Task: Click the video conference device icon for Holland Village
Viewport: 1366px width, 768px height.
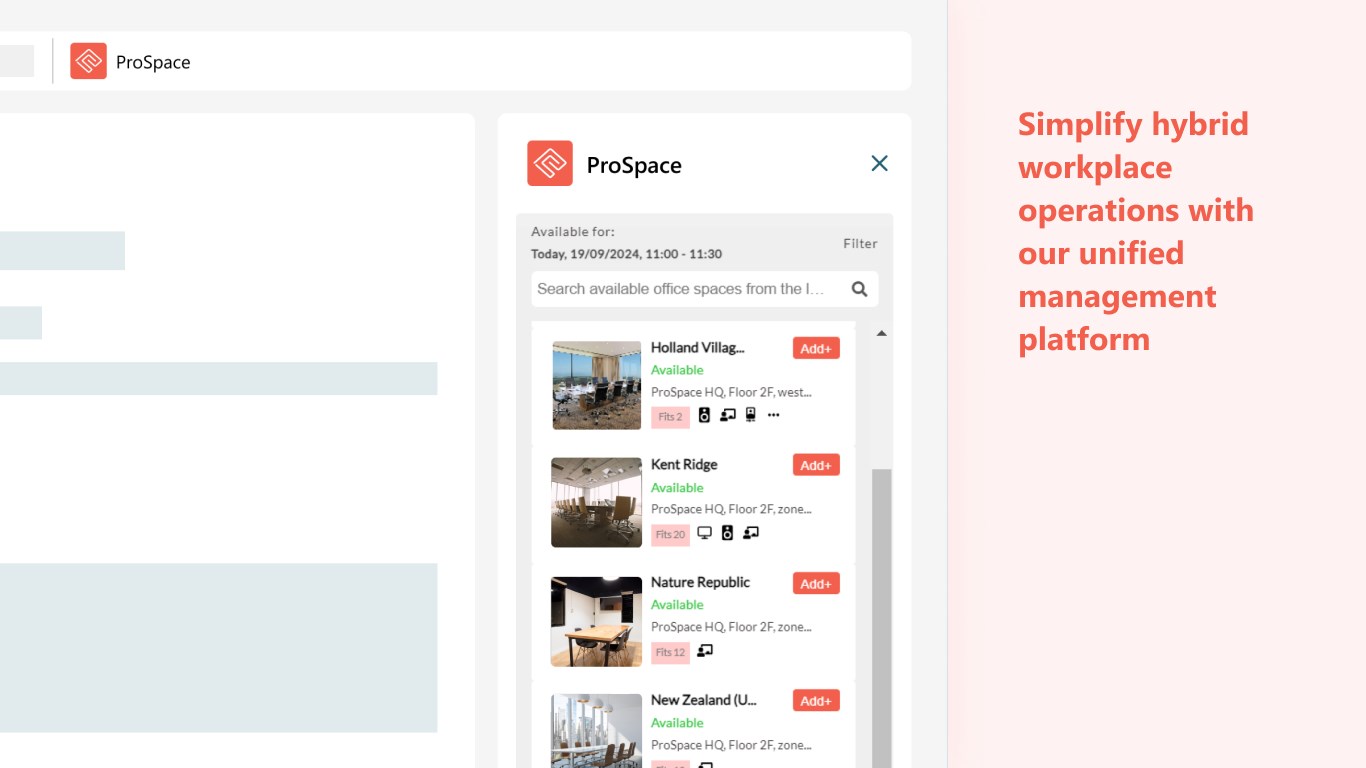Action: point(751,415)
